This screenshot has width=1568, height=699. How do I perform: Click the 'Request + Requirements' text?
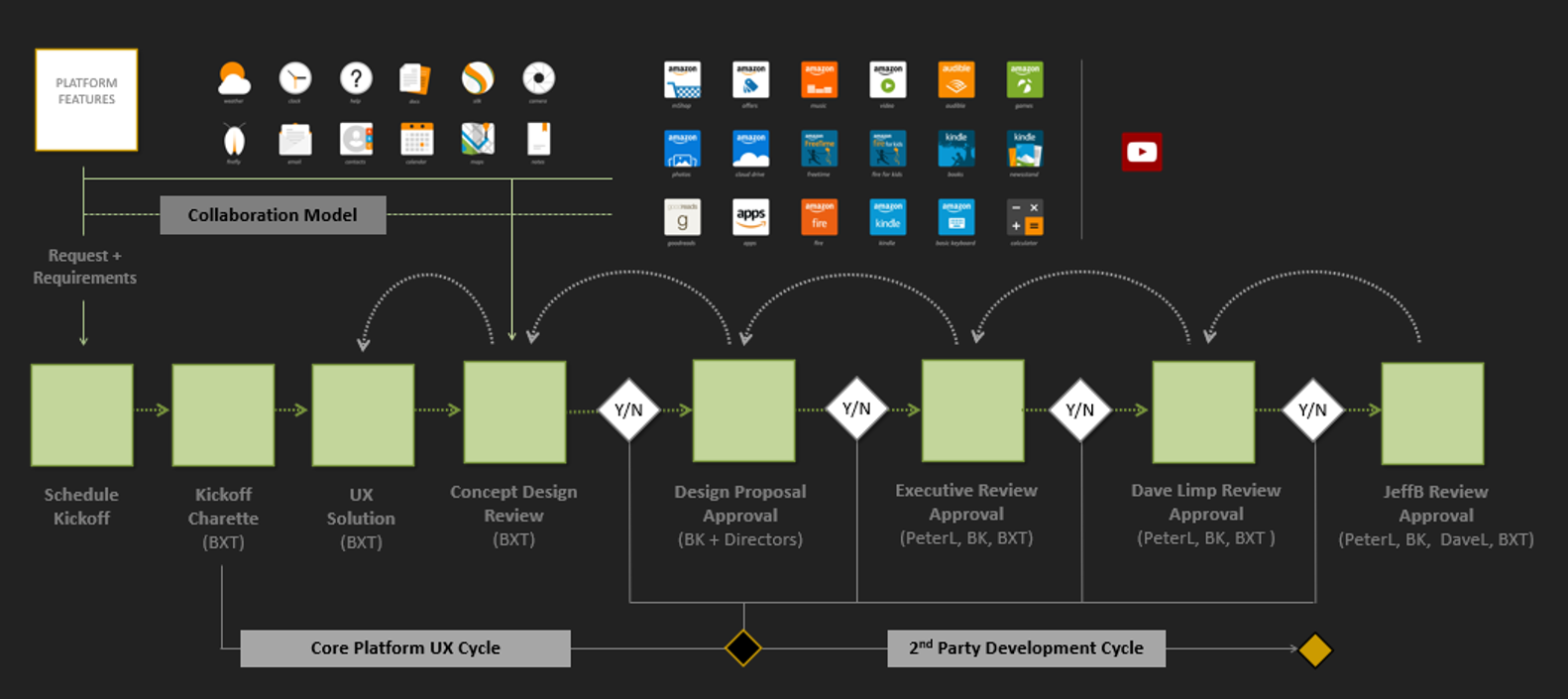coord(84,267)
